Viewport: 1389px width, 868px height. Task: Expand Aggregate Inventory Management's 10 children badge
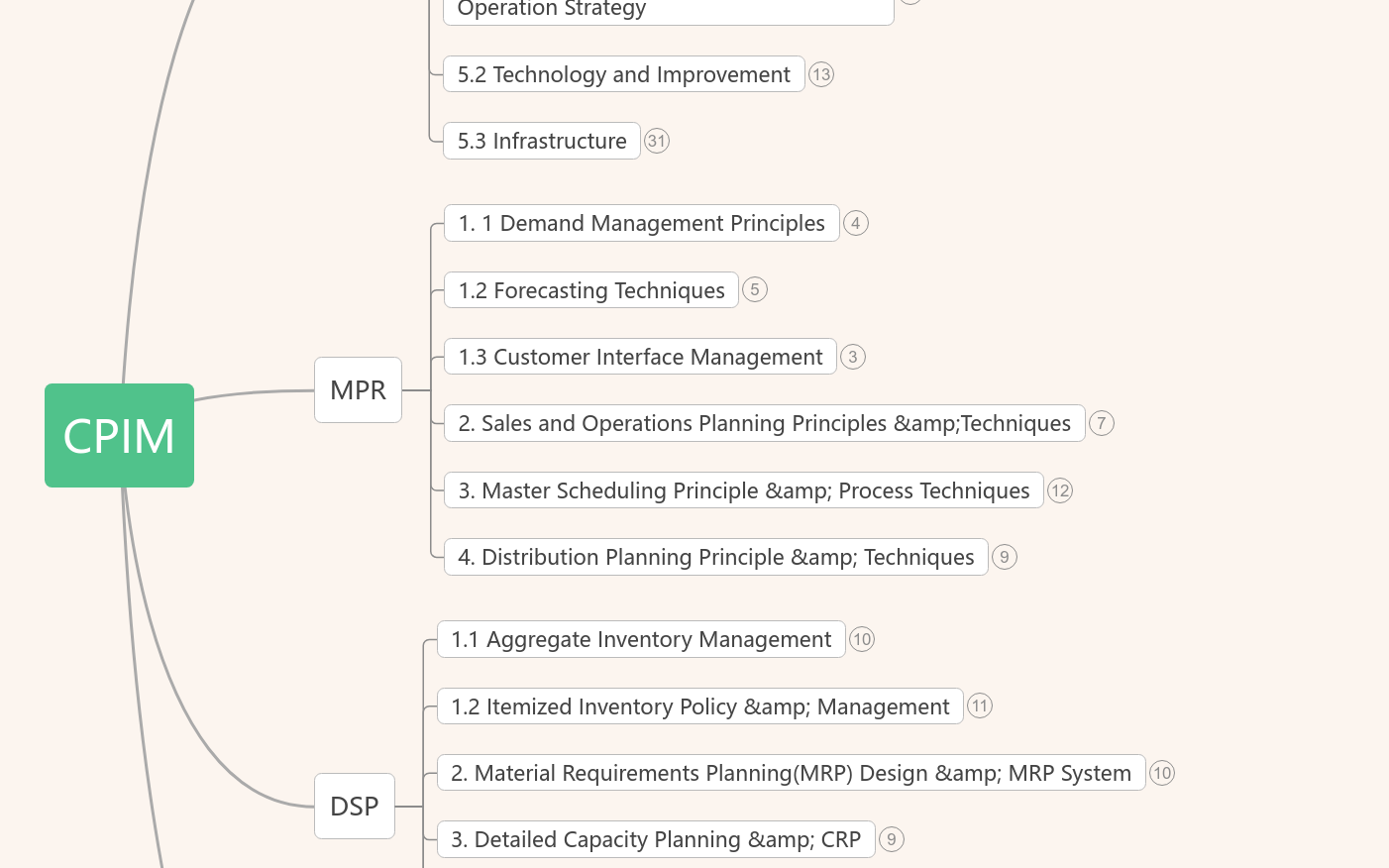tap(862, 639)
